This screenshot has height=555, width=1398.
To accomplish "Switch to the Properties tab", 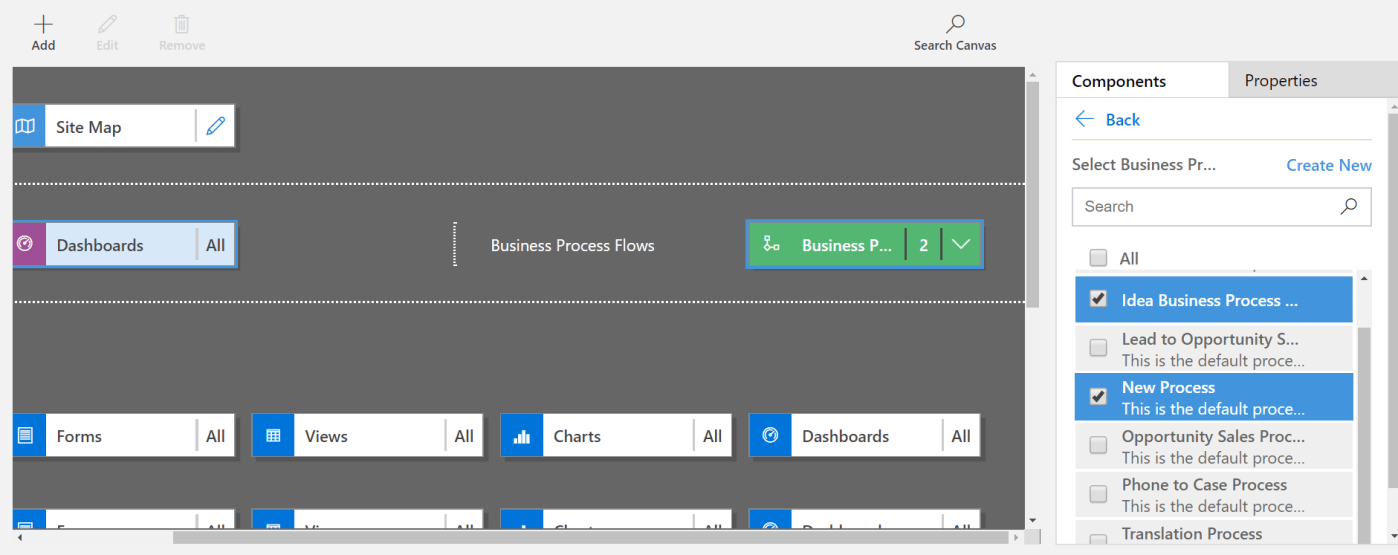I will [1280, 80].
